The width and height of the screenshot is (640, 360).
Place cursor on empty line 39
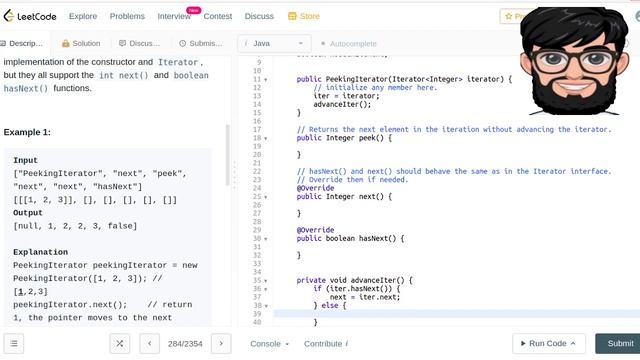point(457,314)
